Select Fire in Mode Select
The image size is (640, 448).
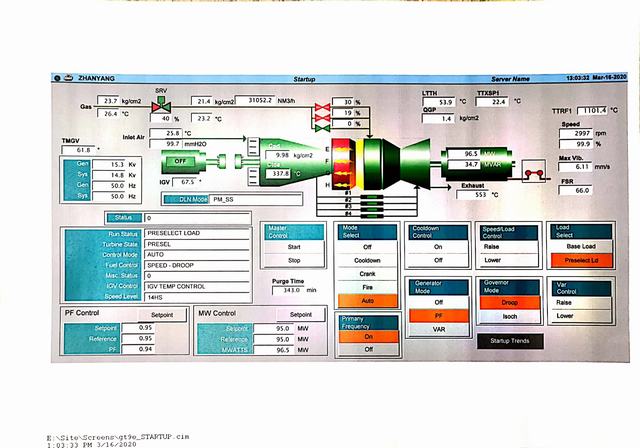(367, 287)
